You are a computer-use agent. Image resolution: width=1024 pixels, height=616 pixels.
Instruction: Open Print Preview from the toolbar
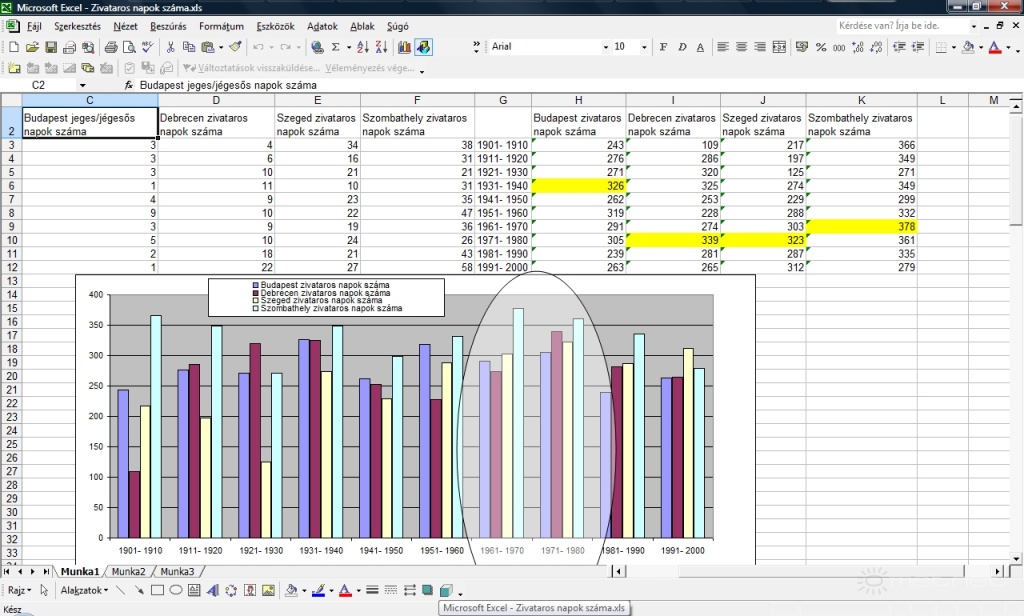128,47
